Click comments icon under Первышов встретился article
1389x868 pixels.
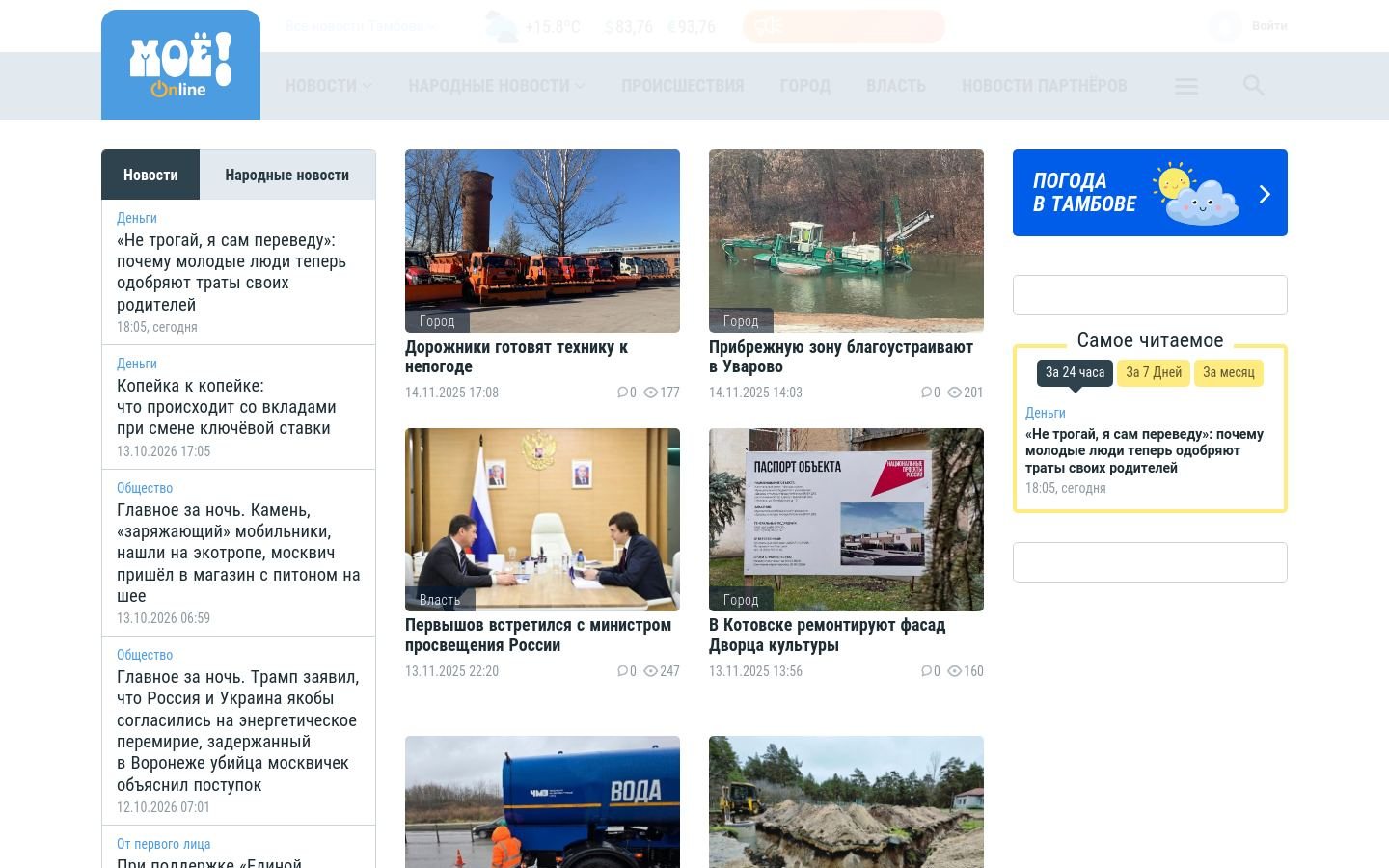pyautogui.click(x=622, y=671)
